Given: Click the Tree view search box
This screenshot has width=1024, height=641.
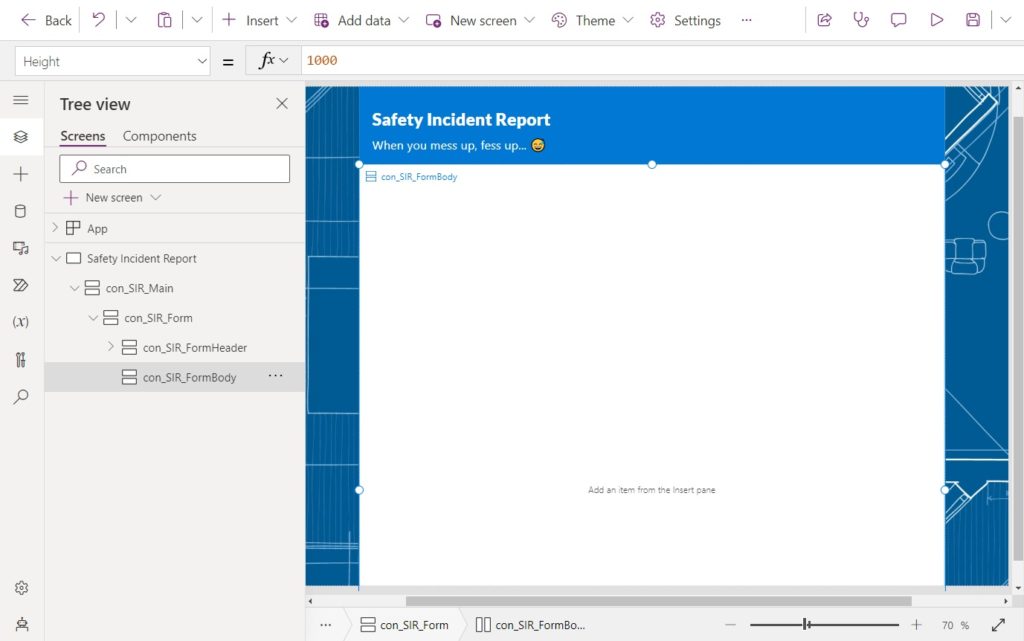Looking at the screenshot, I should click(174, 168).
